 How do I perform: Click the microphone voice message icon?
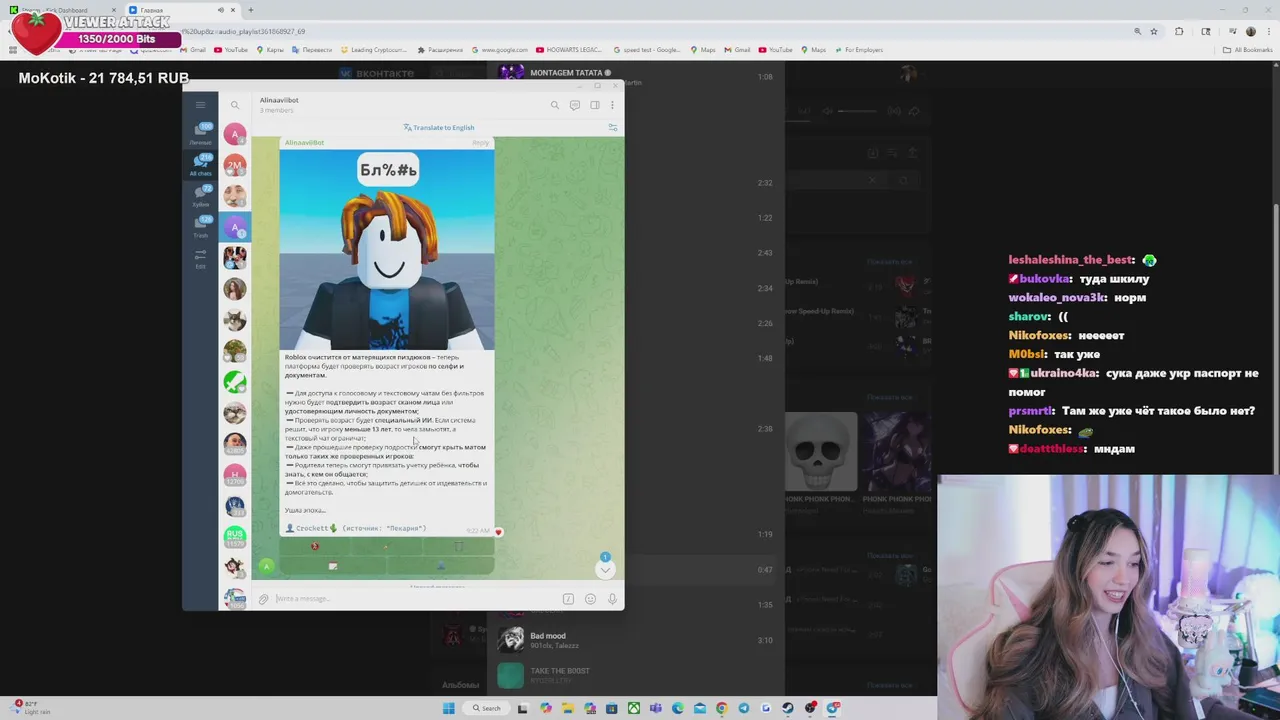[612, 599]
